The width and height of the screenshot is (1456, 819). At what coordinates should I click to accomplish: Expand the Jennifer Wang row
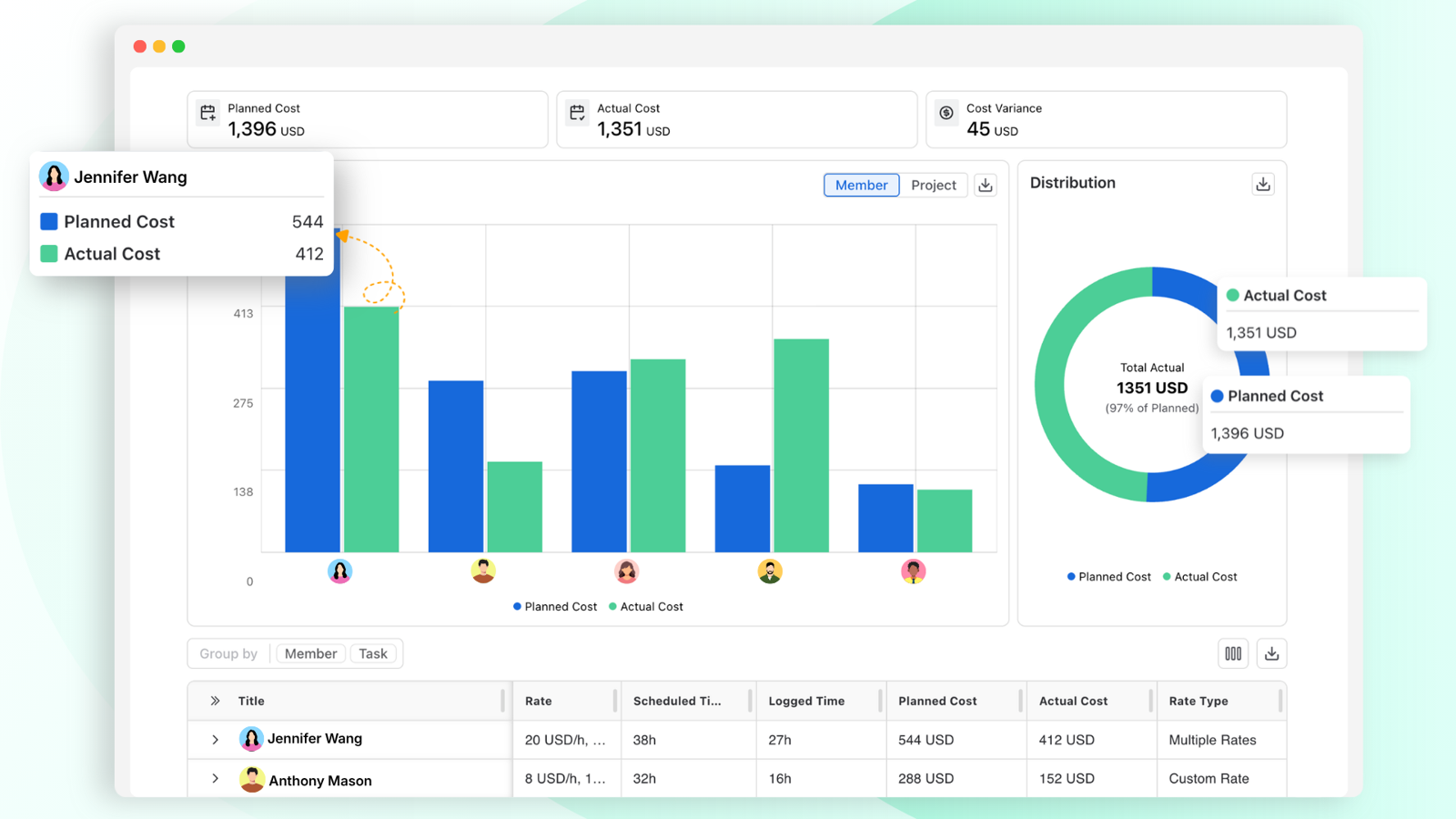pos(215,740)
